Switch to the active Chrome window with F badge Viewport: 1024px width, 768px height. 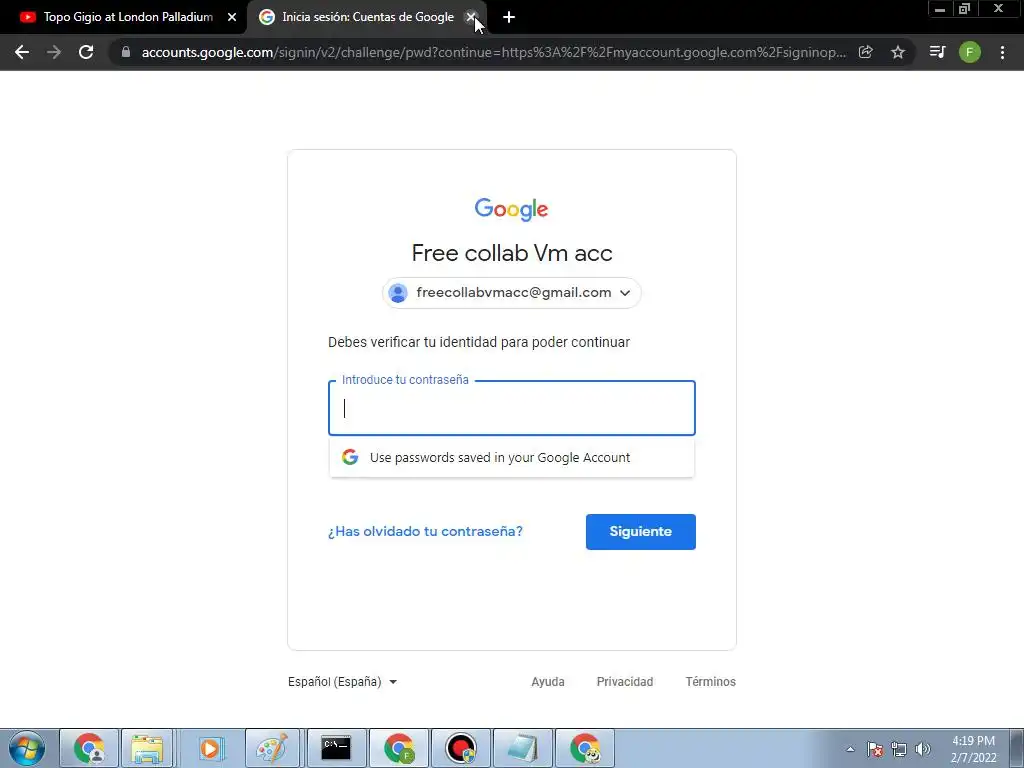(x=398, y=748)
